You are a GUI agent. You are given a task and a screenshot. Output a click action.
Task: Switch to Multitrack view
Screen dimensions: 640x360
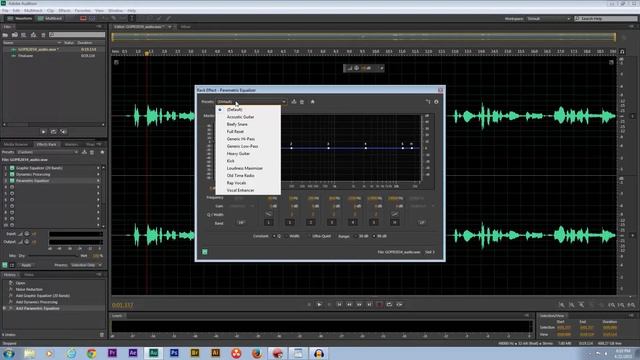(51, 18)
